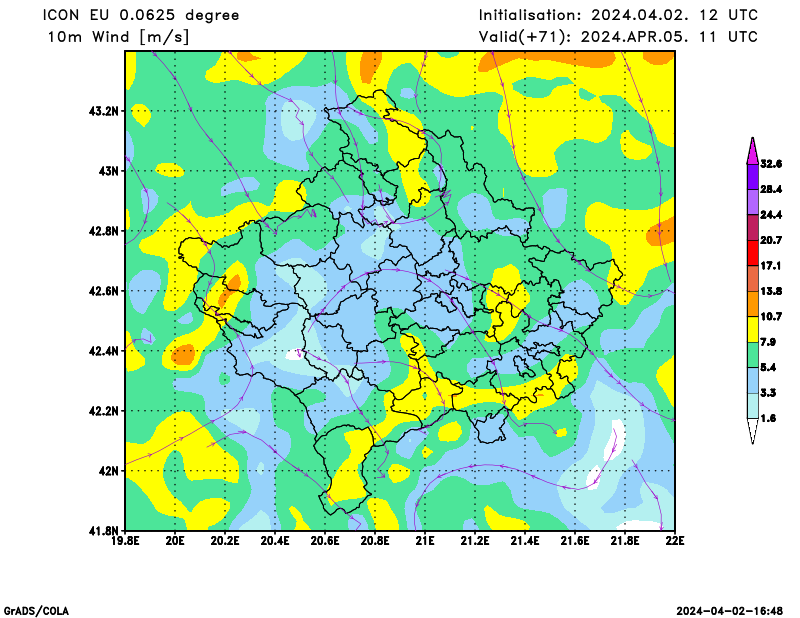Click the purple 28.4–32.6 legend color band

(x=753, y=177)
